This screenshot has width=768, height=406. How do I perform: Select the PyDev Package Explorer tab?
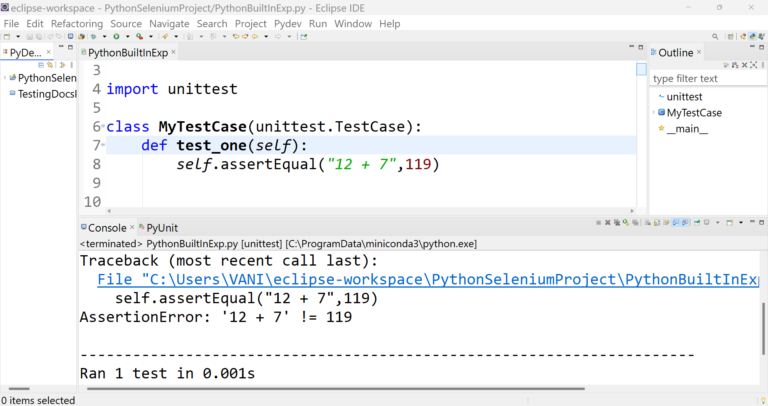point(24,52)
